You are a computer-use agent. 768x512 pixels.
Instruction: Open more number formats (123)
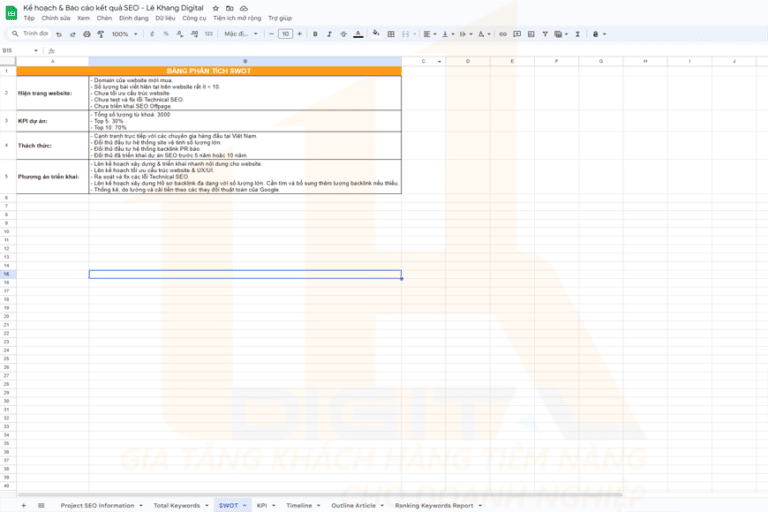[x=209, y=34]
